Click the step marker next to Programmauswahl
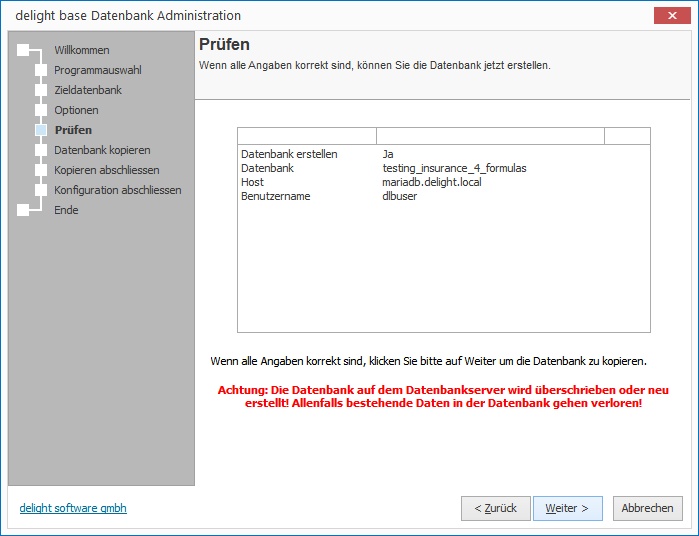 click(x=41, y=70)
